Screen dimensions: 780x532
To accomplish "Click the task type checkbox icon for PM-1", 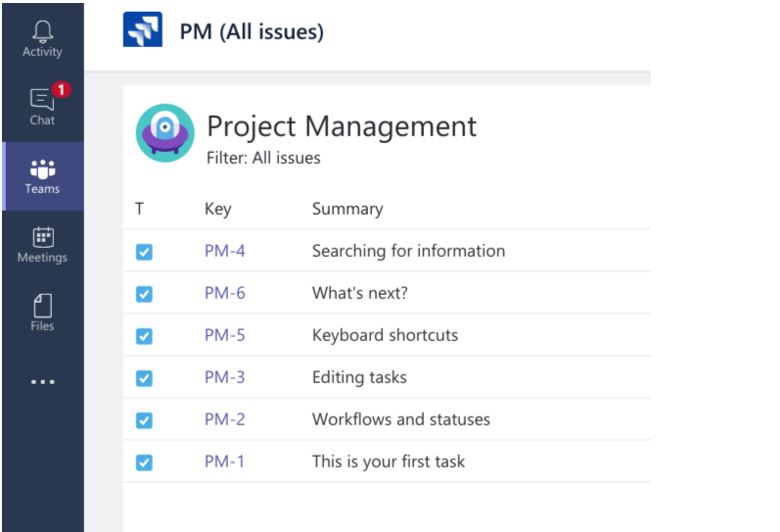I will pyautogui.click(x=144, y=463).
